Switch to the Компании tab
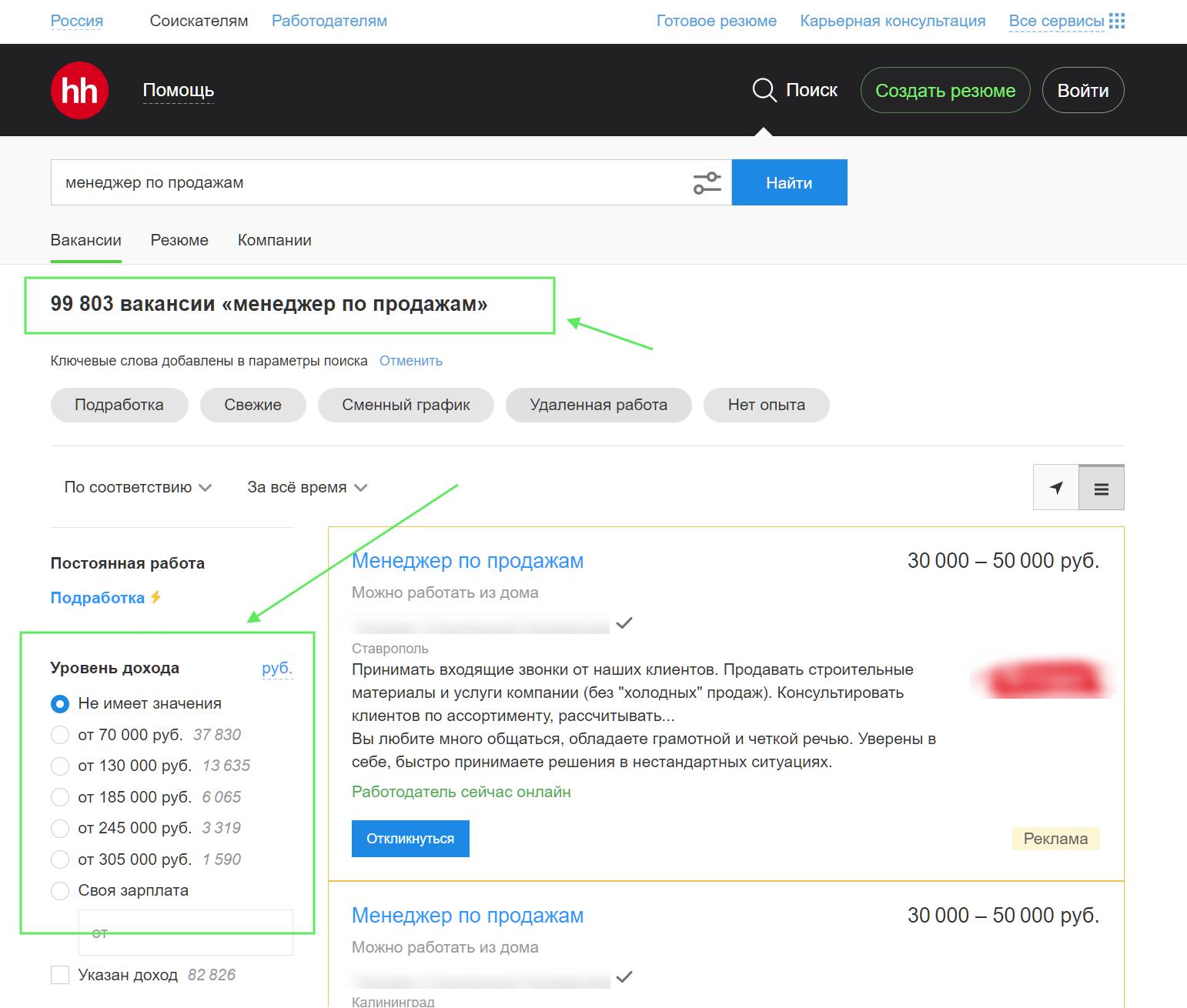1187x1008 pixels. point(274,240)
